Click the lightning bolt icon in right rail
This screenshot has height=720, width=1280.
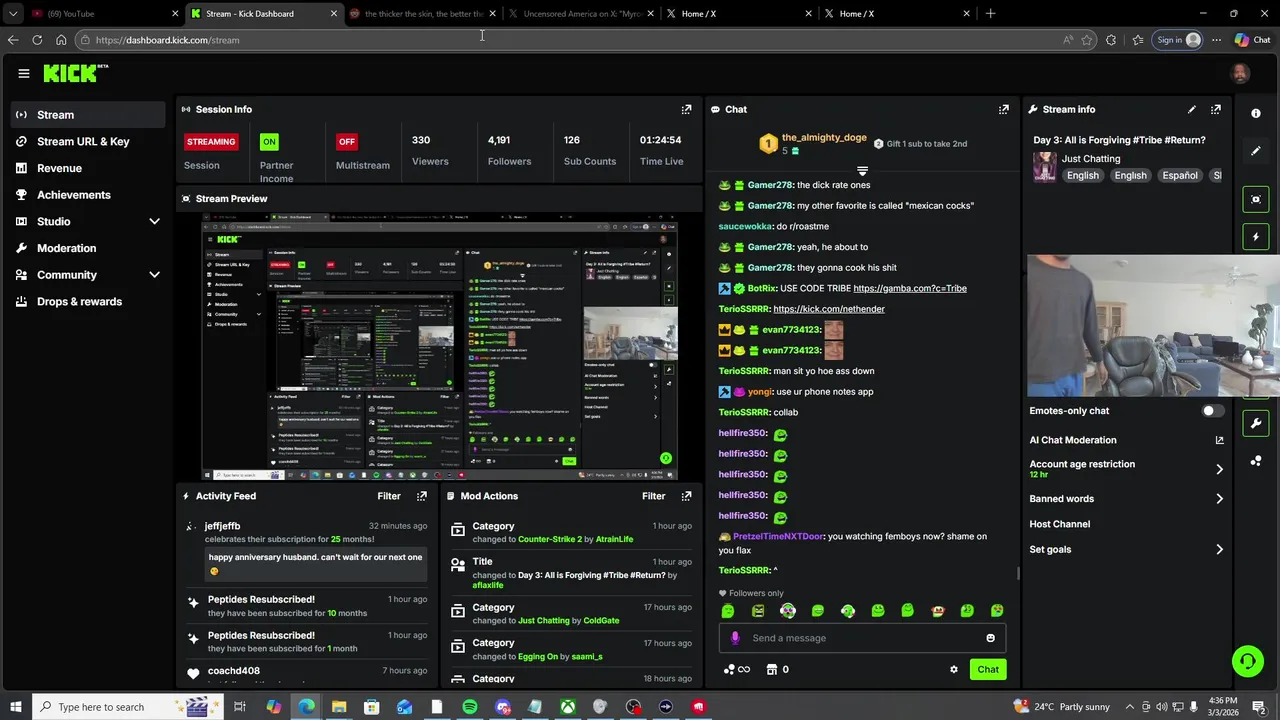pyautogui.click(x=1256, y=237)
